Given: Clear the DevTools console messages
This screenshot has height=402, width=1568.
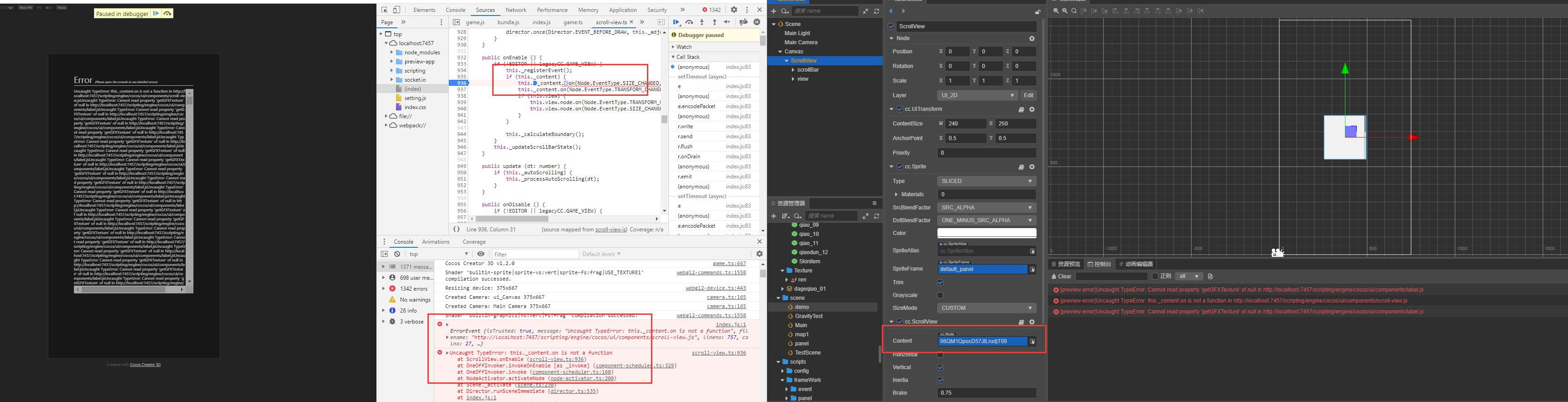Looking at the screenshot, I should tap(397, 254).
